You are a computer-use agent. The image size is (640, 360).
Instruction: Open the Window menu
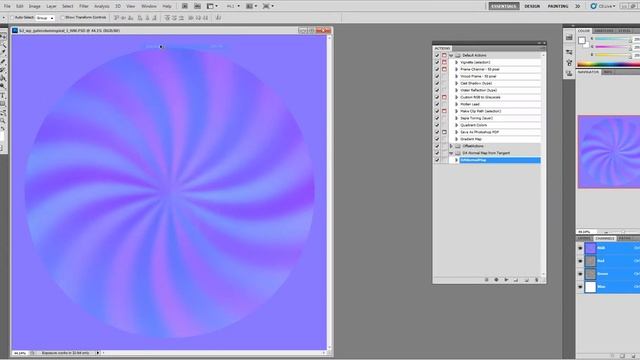point(149,6)
